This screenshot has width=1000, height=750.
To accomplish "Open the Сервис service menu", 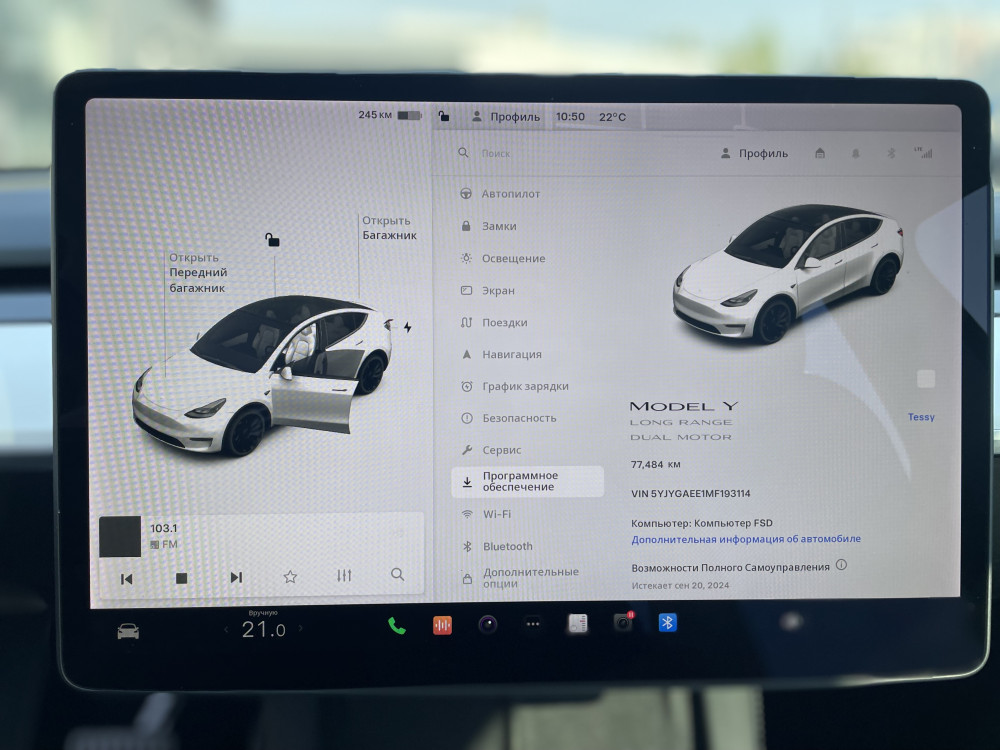I will pyautogui.click(x=491, y=450).
